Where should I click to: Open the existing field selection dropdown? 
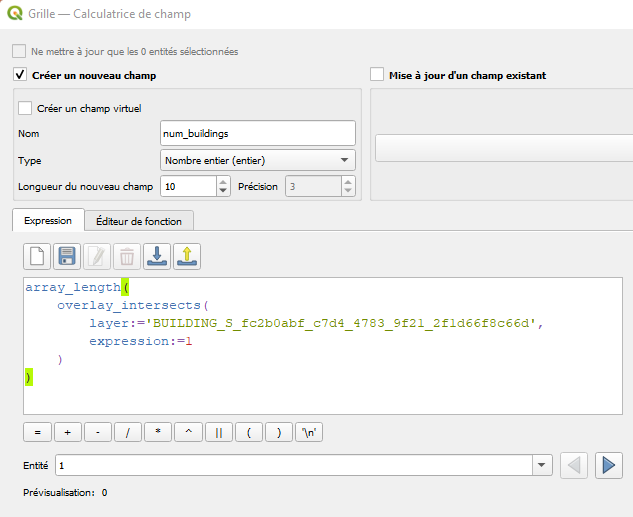pyautogui.click(x=503, y=148)
